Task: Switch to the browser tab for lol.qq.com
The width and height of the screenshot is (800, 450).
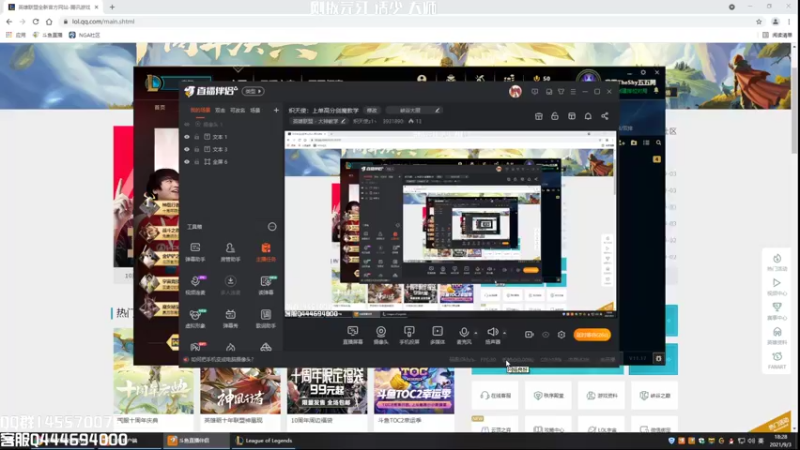Action: pyautogui.click(x=53, y=7)
